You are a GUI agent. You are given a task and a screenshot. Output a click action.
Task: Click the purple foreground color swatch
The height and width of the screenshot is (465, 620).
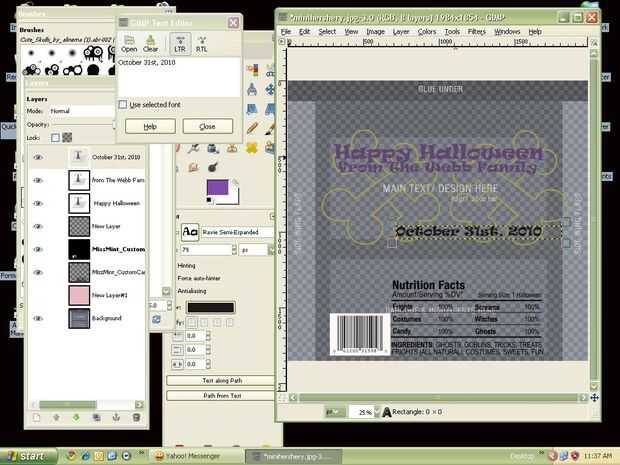[217, 187]
